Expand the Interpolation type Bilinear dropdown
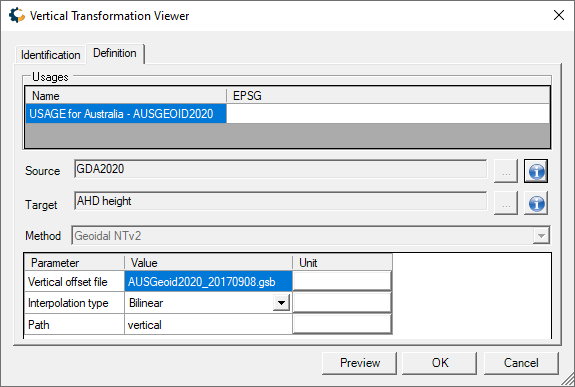 (281, 303)
